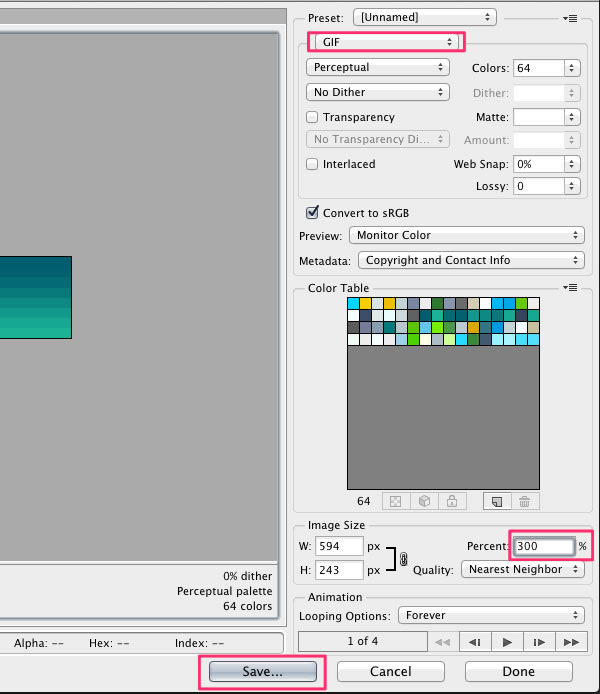The width and height of the screenshot is (600, 694).
Task: Click the "Hex: --" readout
Action: (109, 643)
